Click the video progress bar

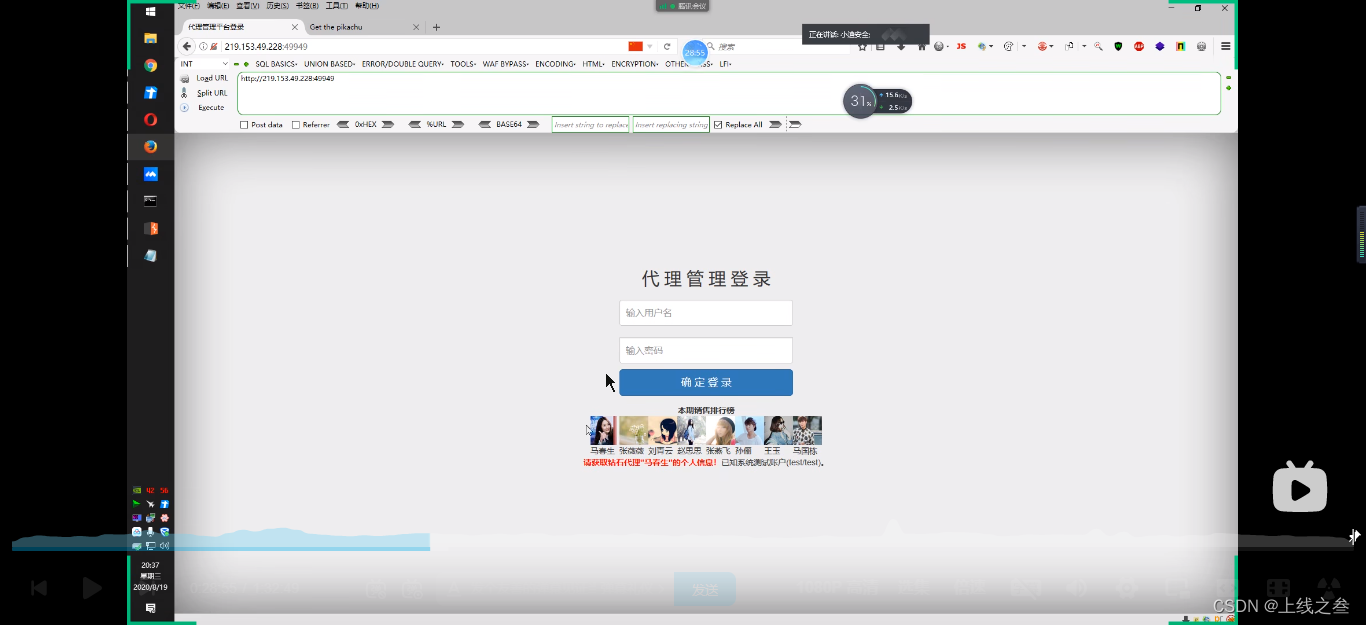pyautogui.click(x=683, y=548)
